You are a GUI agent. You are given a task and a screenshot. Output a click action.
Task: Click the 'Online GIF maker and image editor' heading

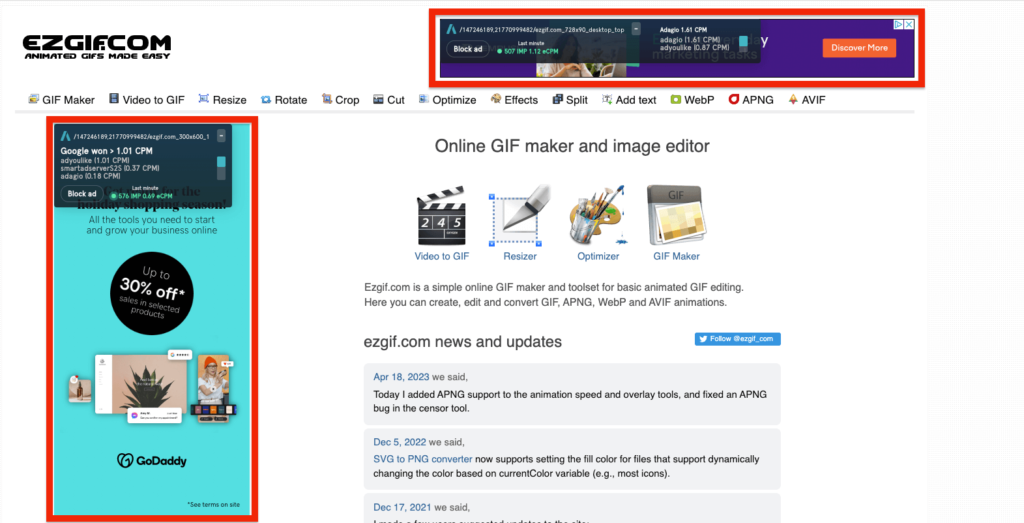572,146
